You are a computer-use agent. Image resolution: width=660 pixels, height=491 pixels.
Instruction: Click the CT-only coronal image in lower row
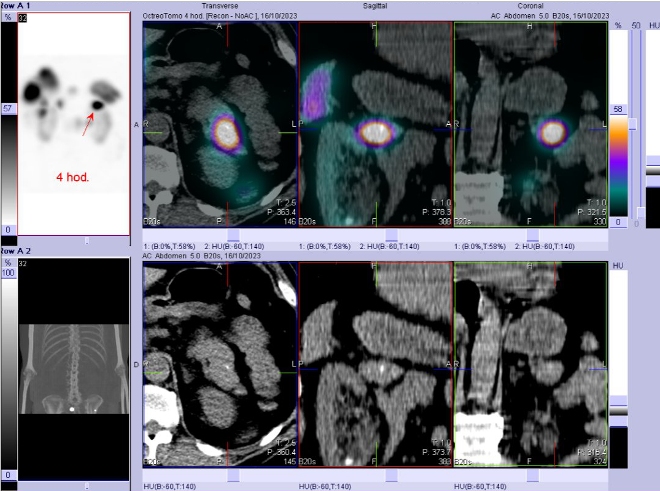pyautogui.click(x=531, y=365)
